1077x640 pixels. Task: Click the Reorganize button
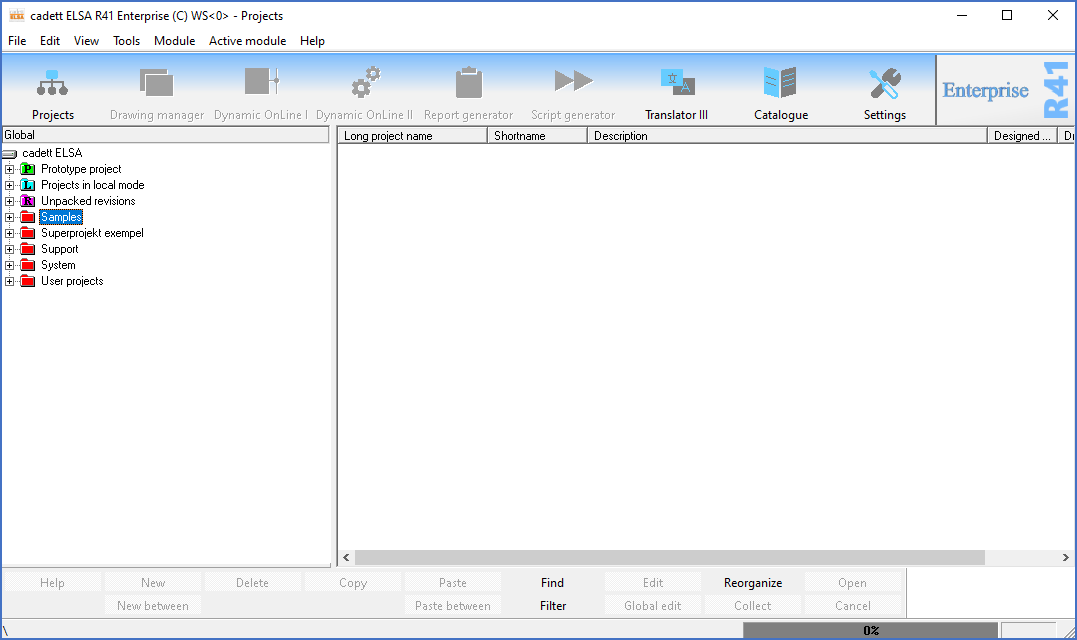click(x=753, y=583)
